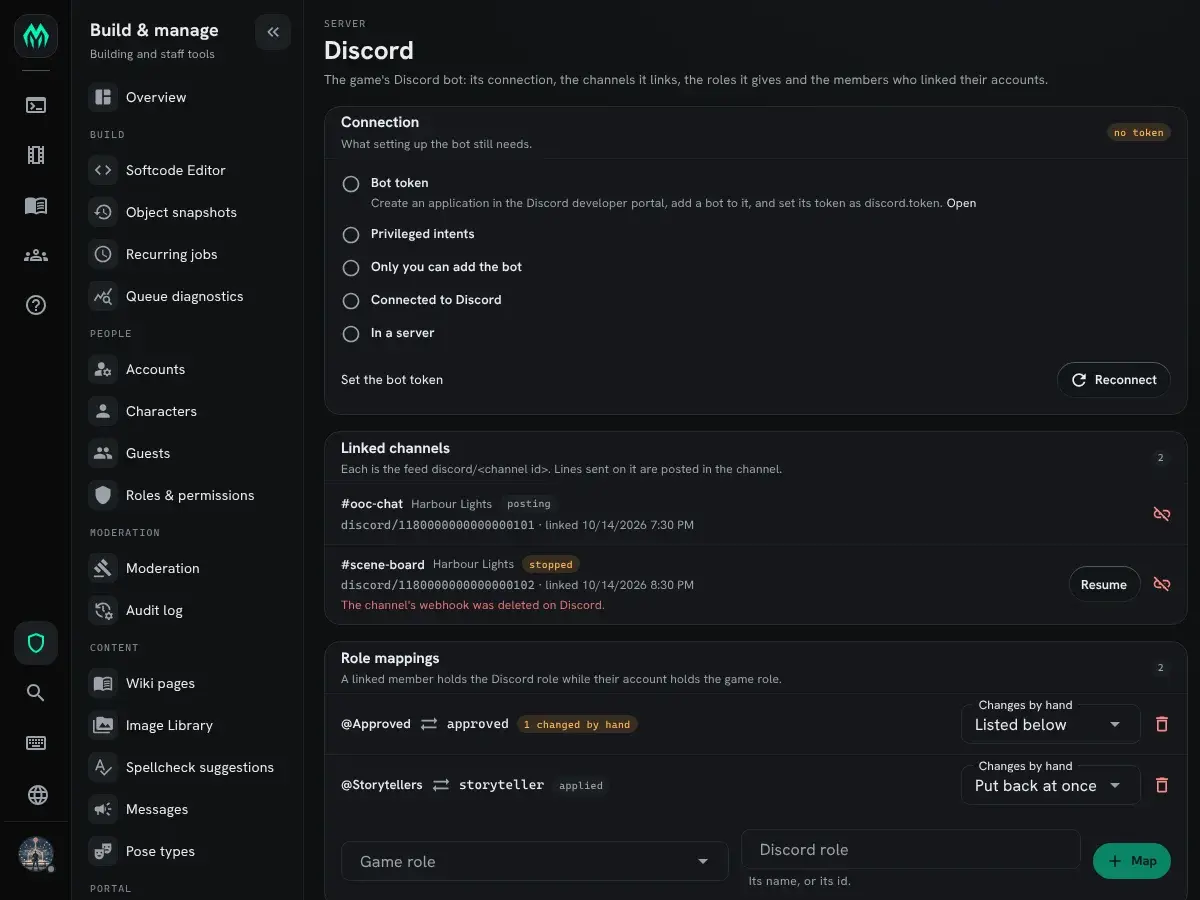Screen dimensions: 1200x900
Task: Resume the #scene-board channel
Action: tap(1104, 585)
